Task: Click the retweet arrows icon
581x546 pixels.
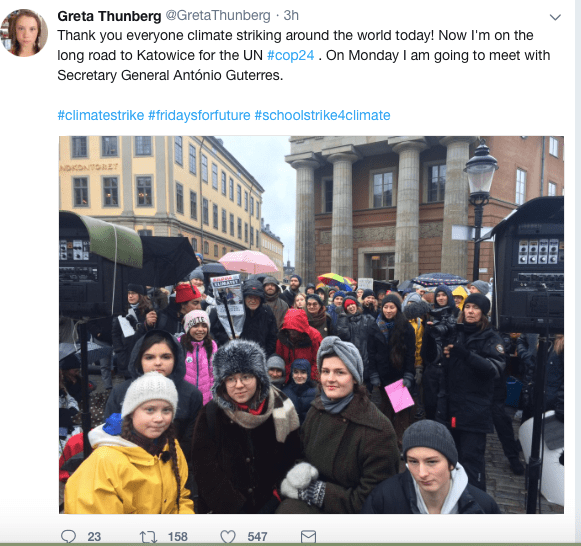Action: click(x=148, y=536)
